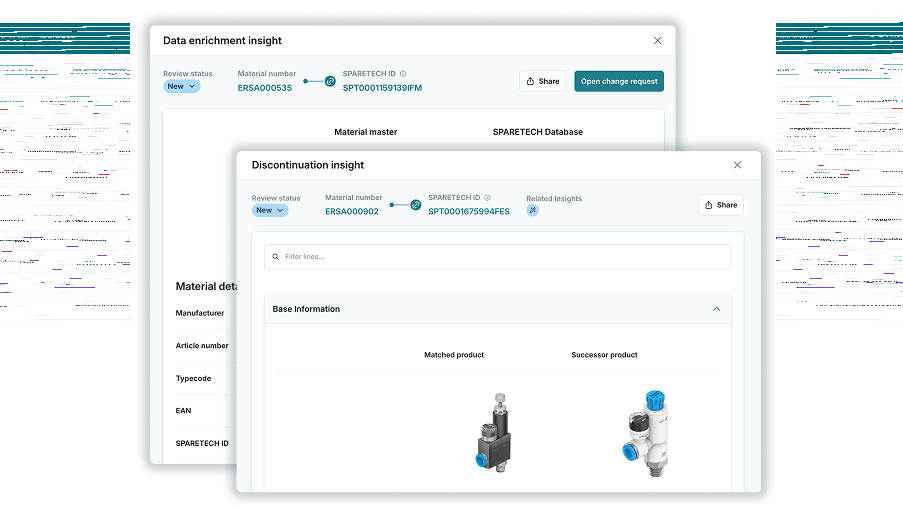This screenshot has width=903, height=508.
Task: Click the Successor product image
Action: tap(646, 433)
